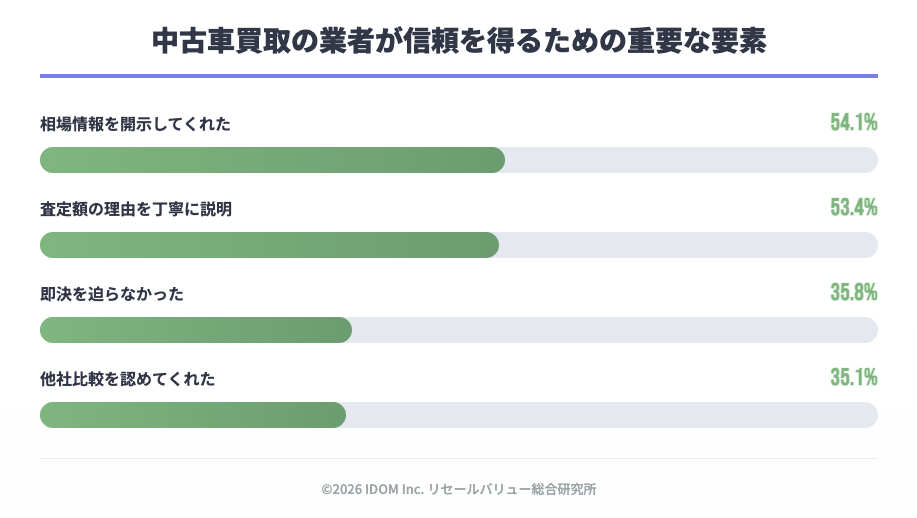This screenshot has height=518, width=917.
Task: Click the thin divider line above the footer
Action: click(459, 458)
